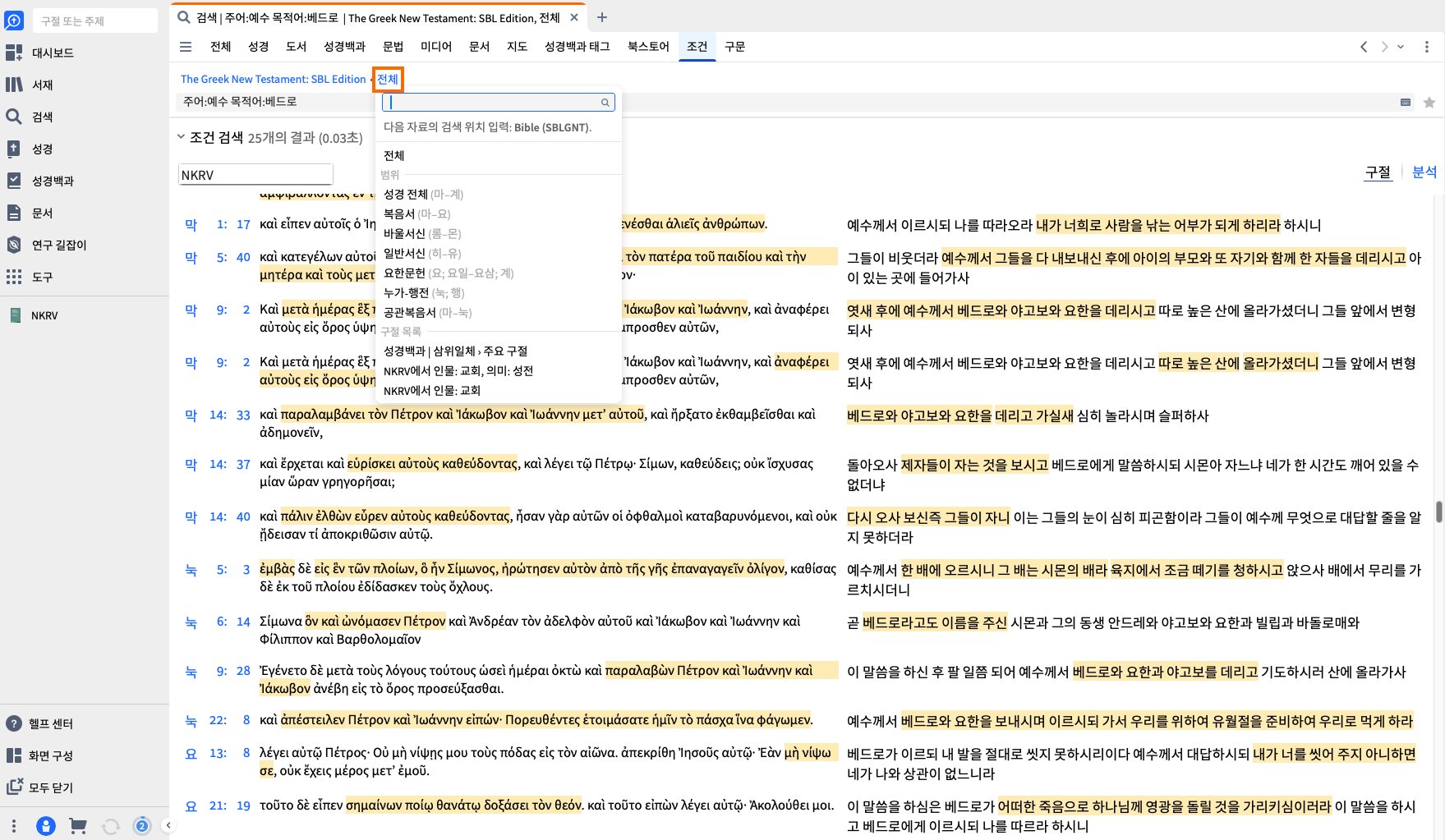Open the 대시보드 dashboard icon

[14, 53]
